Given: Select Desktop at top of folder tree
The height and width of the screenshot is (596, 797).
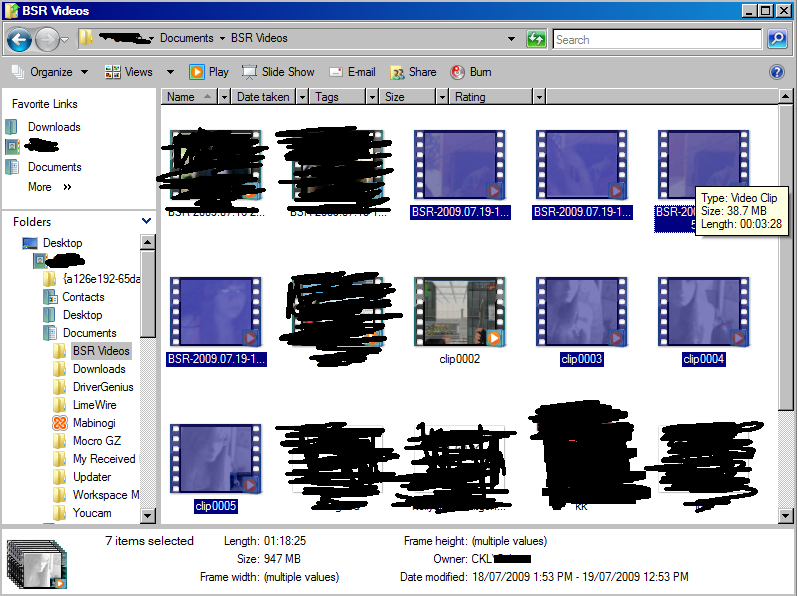Looking at the screenshot, I should point(62,243).
